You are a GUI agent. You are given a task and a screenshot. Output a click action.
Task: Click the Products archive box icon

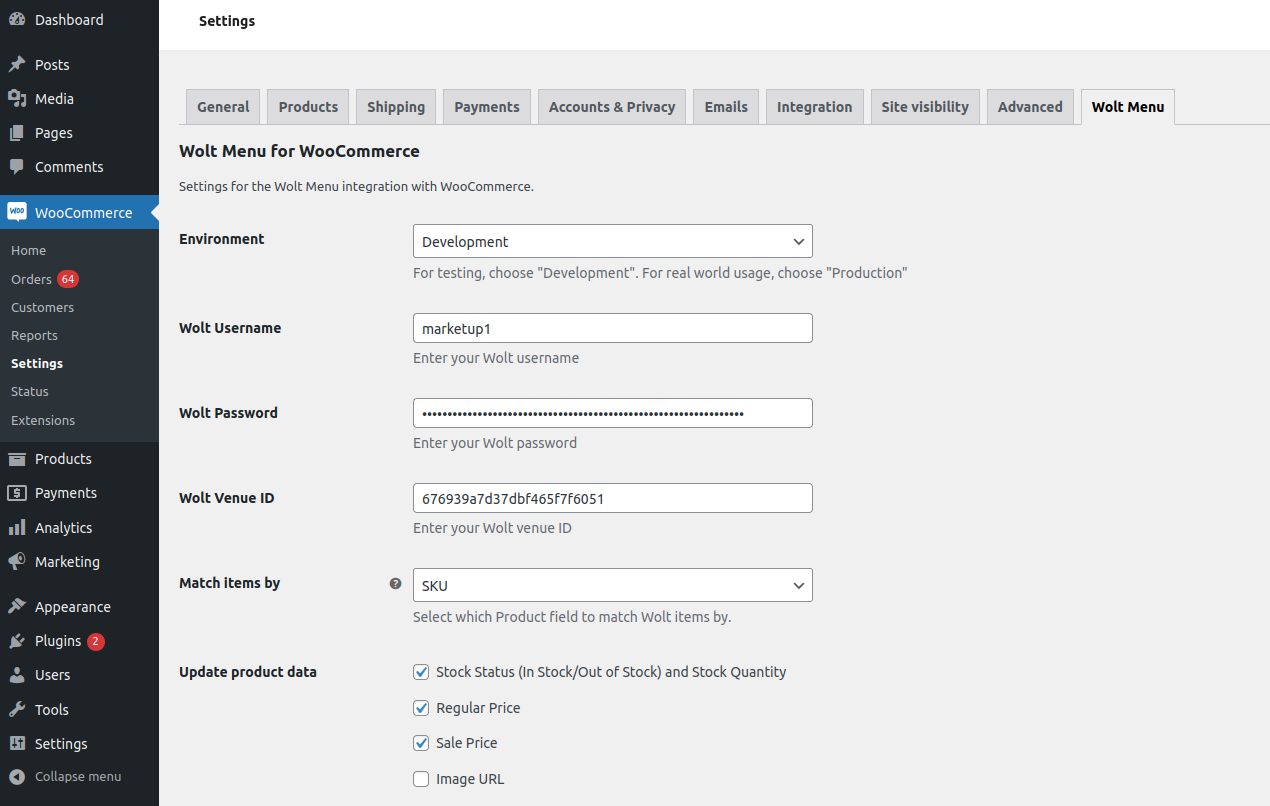[17, 459]
